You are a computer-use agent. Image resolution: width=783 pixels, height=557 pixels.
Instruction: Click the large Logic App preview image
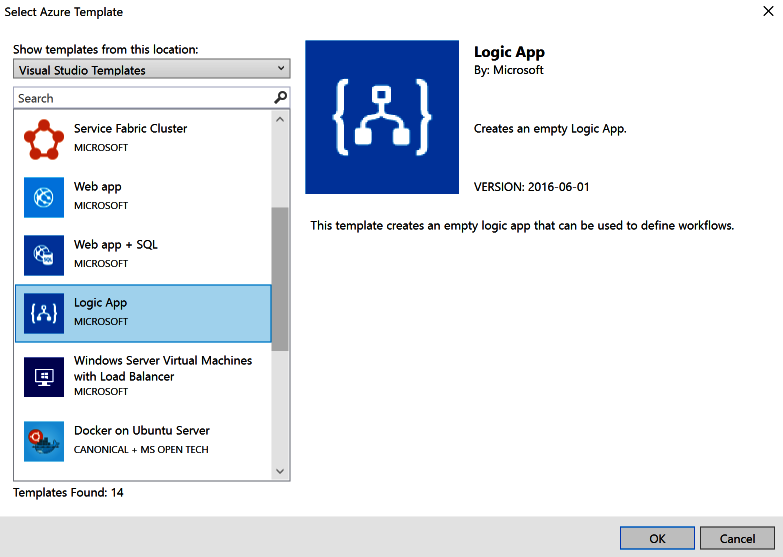click(x=383, y=117)
